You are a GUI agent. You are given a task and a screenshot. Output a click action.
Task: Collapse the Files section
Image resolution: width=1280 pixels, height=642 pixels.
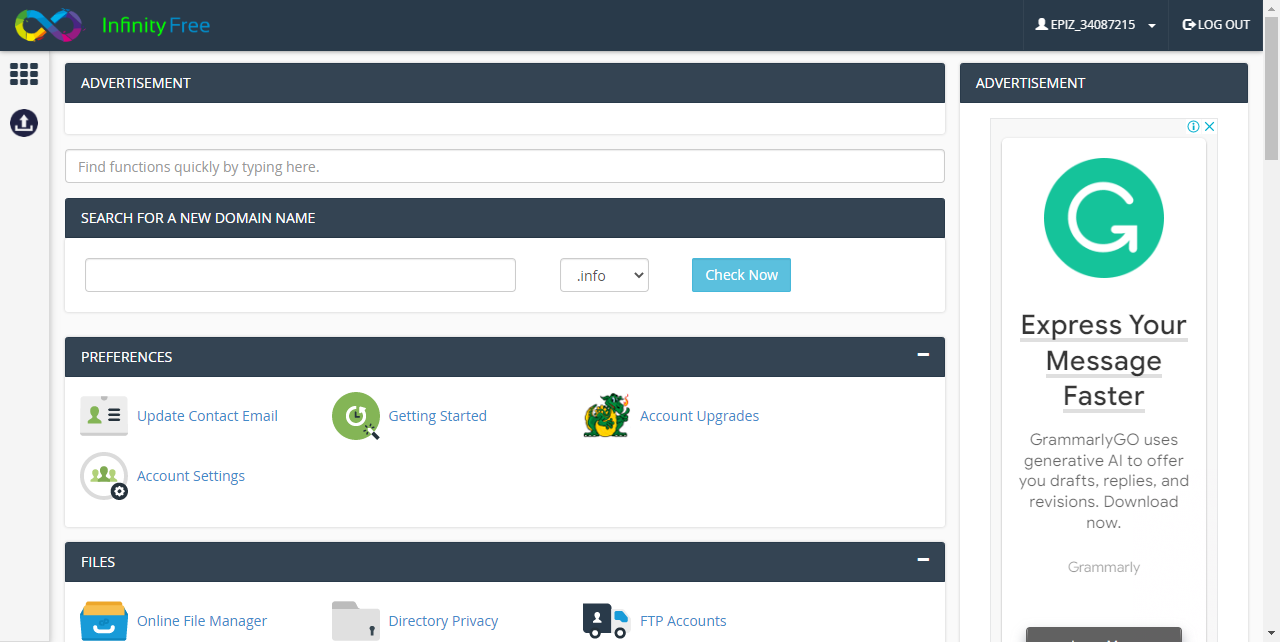pos(923,560)
